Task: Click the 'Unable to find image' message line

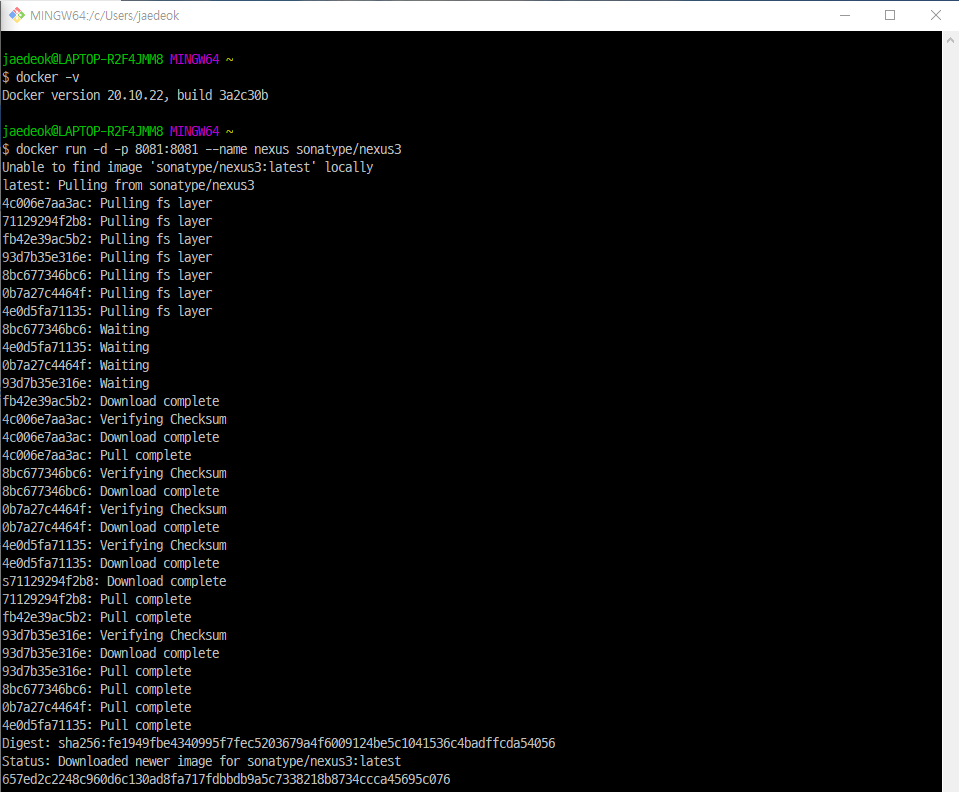Action: click(188, 168)
